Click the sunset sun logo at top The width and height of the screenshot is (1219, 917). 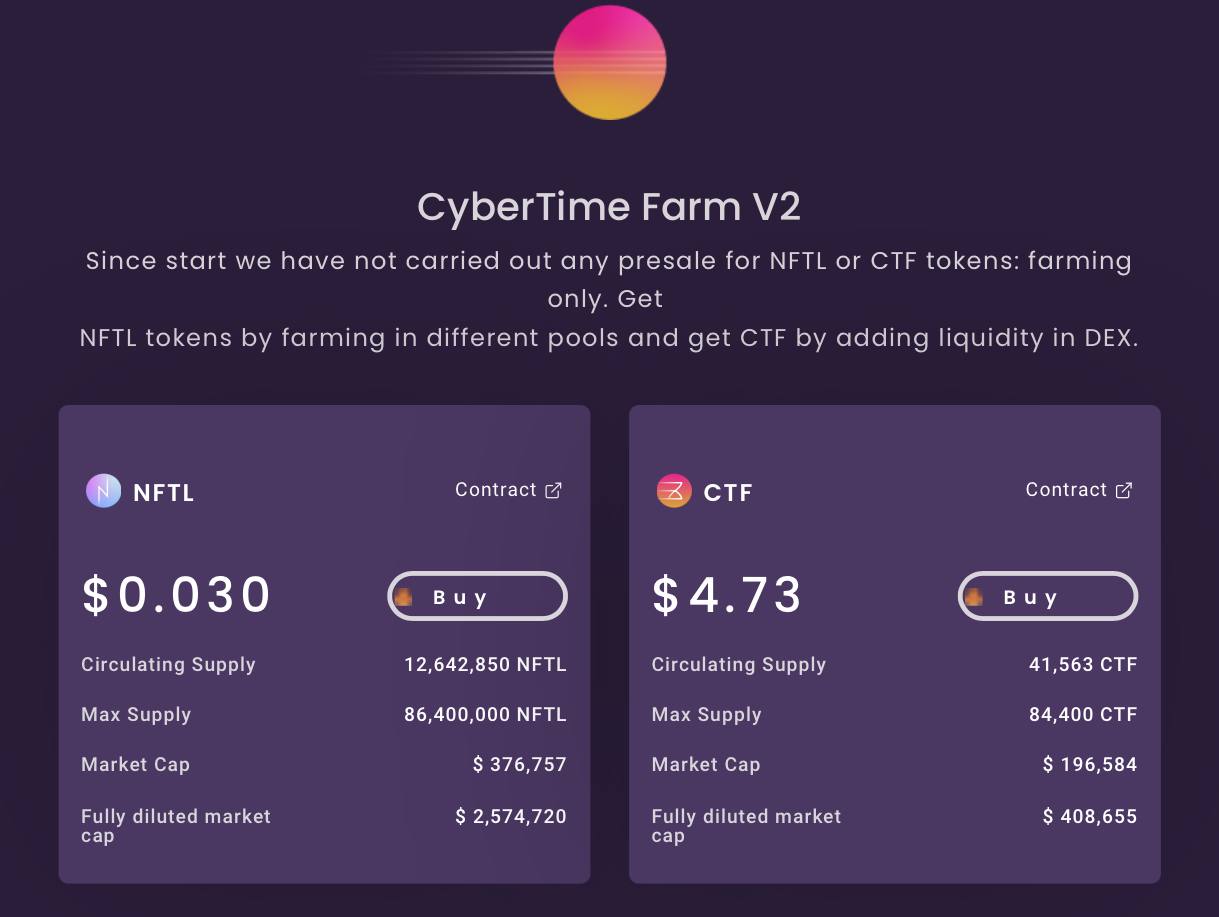(610, 61)
